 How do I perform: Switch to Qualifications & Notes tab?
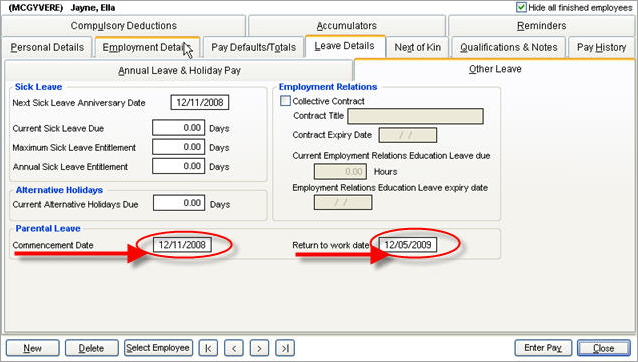pos(509,47)
